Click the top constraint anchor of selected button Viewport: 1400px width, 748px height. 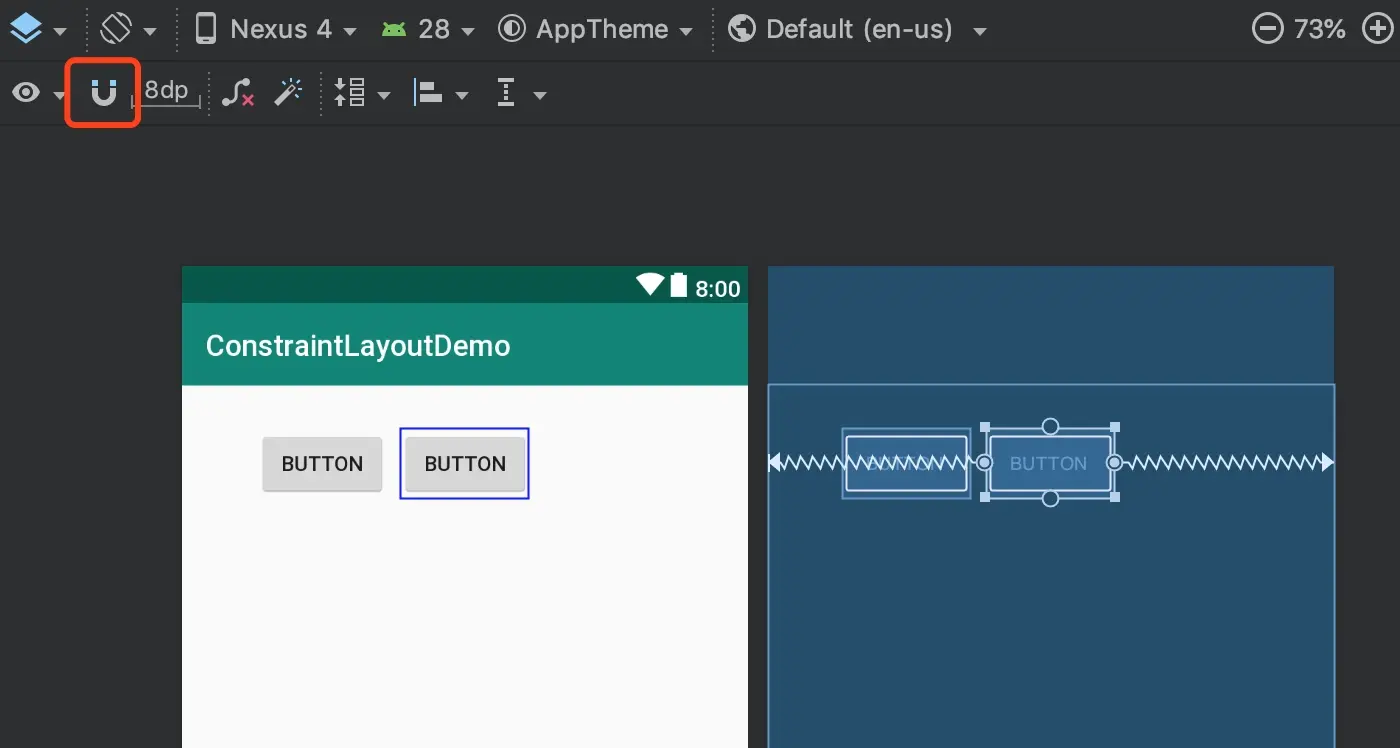1050,427
